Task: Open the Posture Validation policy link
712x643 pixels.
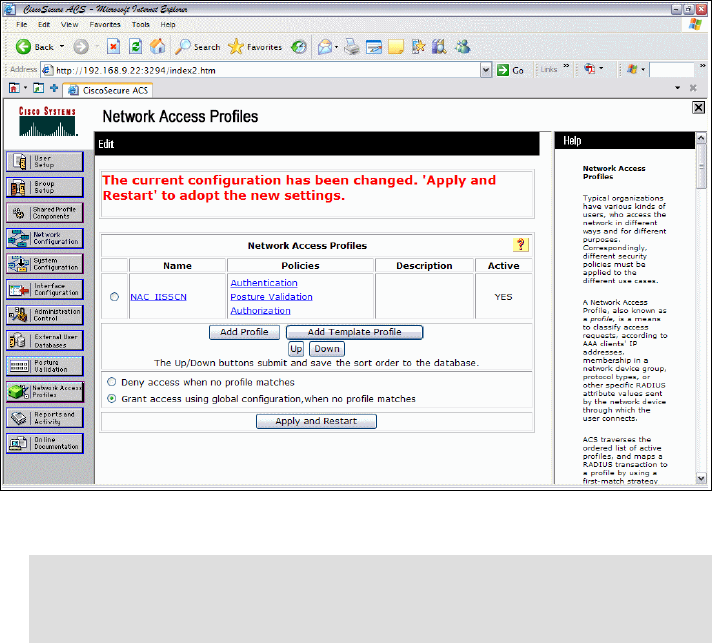Action: [x=272, y=297]
